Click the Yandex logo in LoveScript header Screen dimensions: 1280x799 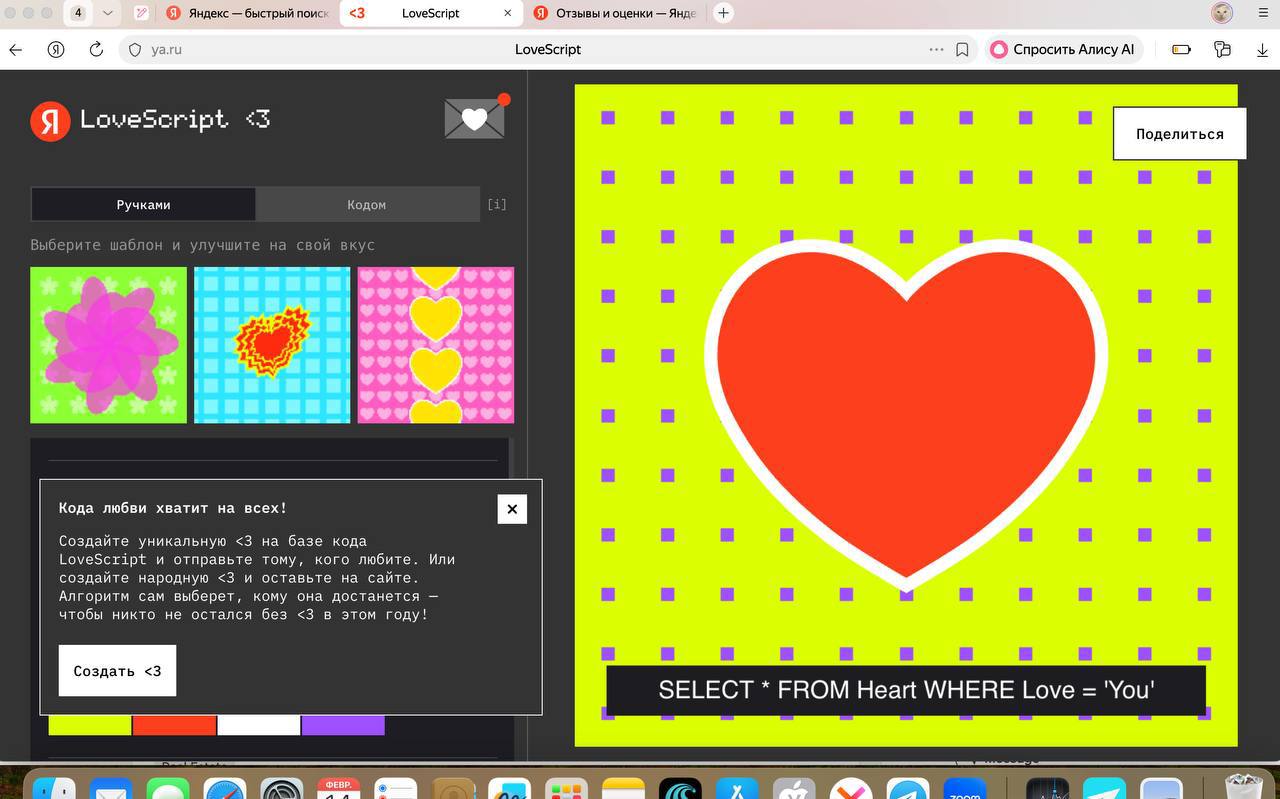coord(50,120)
